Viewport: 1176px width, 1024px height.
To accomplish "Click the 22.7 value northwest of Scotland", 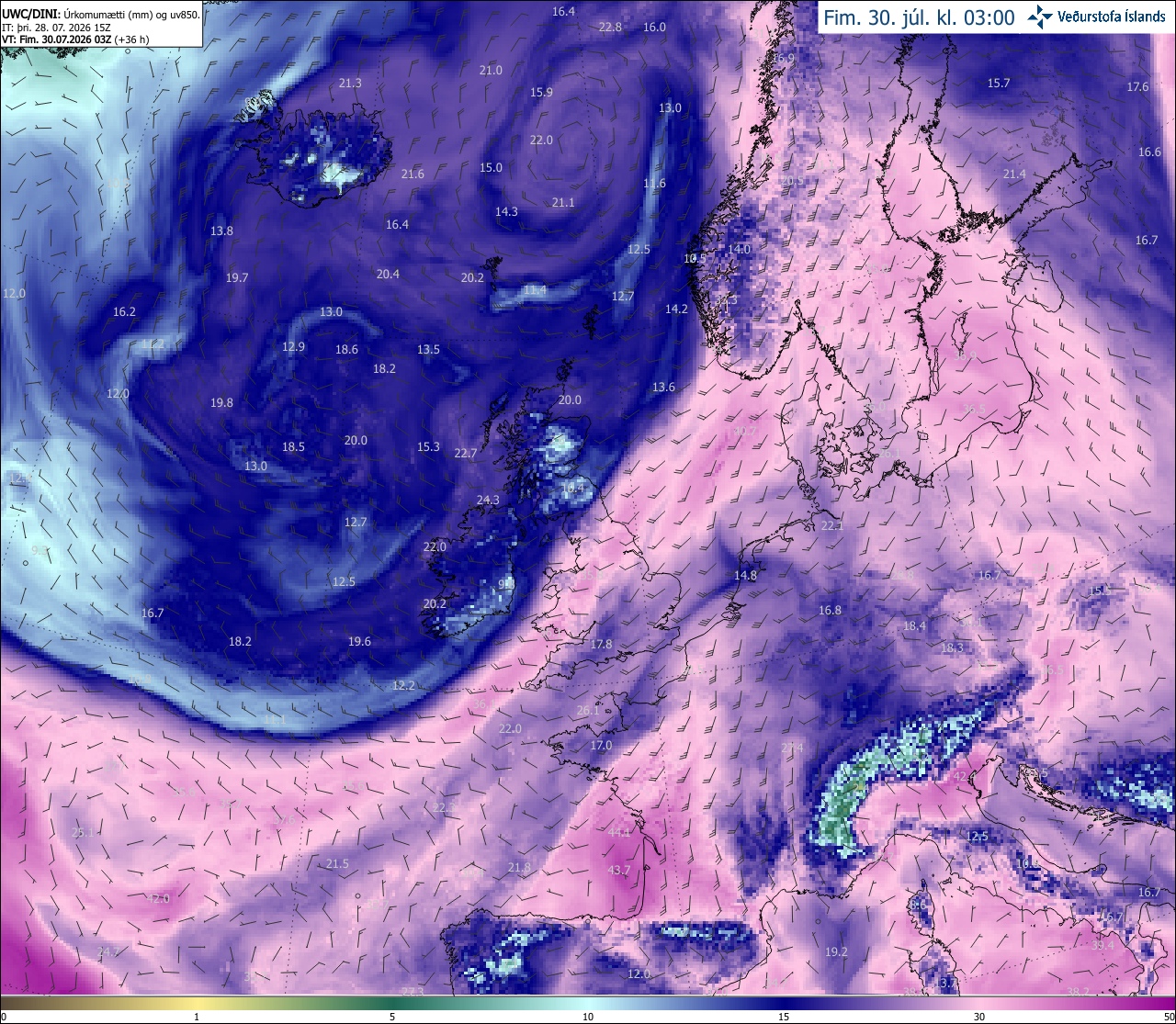I will tap(466, 453).
